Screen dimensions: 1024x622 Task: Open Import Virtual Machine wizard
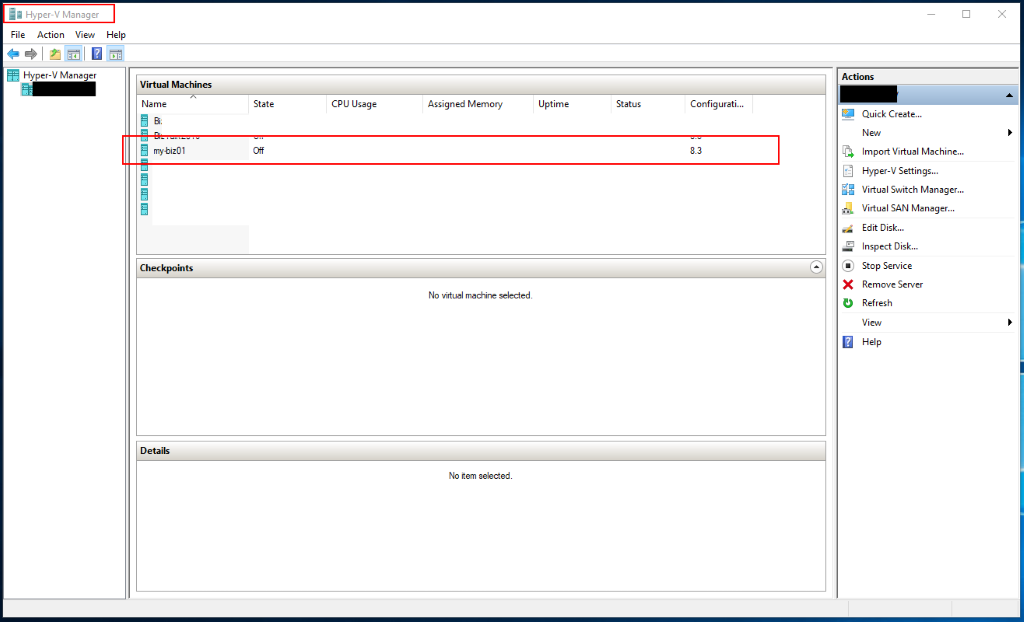[x=912, y=152]
